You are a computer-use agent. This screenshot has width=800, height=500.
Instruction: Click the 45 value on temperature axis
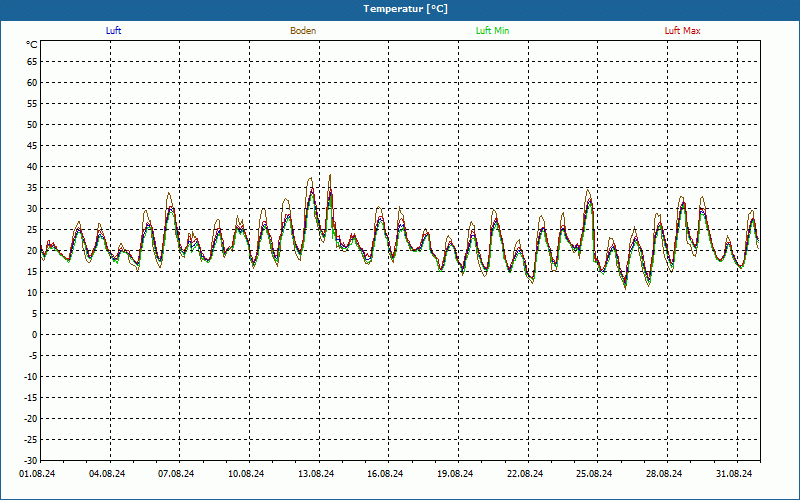pos(32,146)
